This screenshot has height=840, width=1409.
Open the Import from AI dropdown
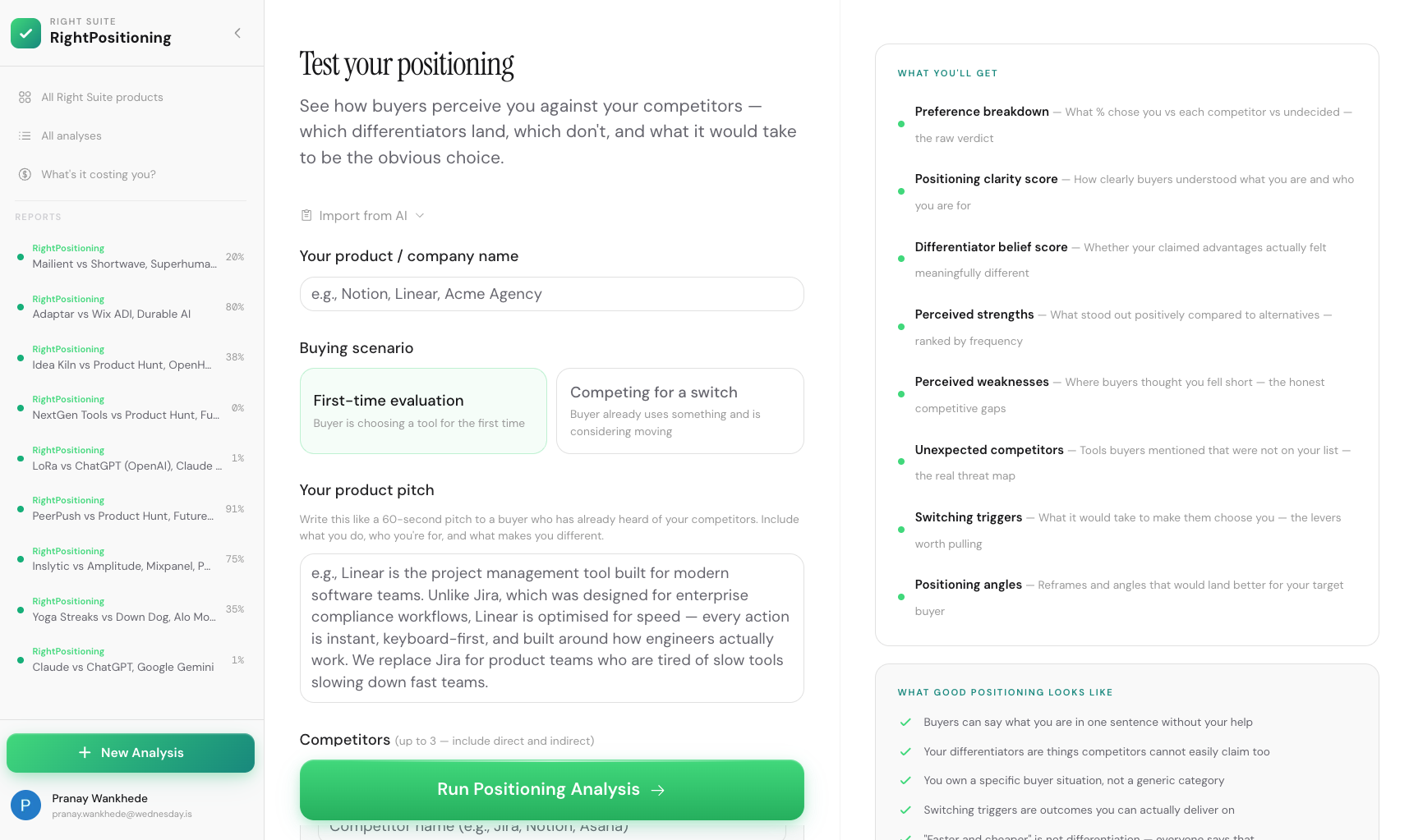pyautogui.click(x=363, y=215)
